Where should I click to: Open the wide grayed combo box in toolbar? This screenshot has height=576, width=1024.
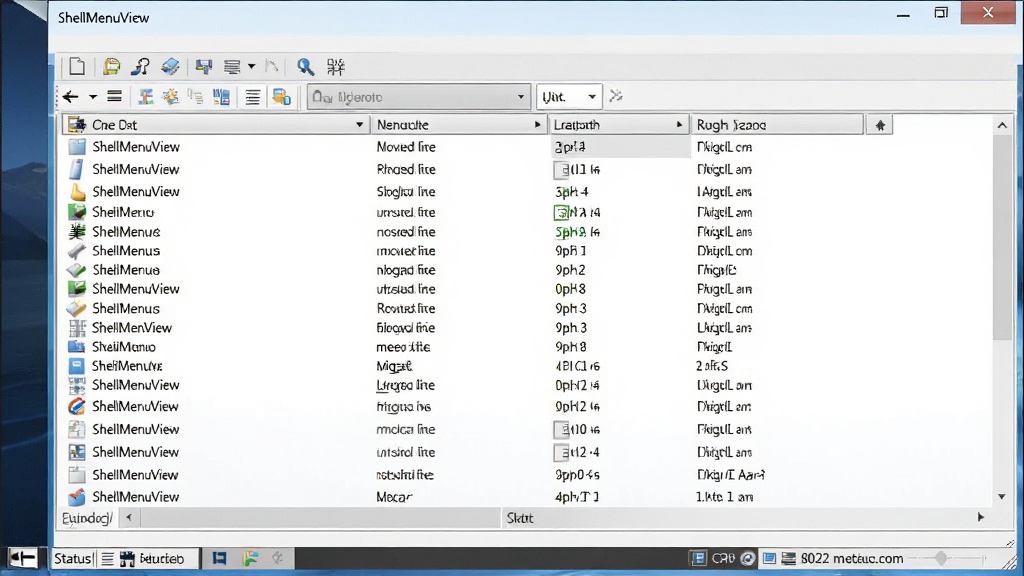(x=418, y=97)
